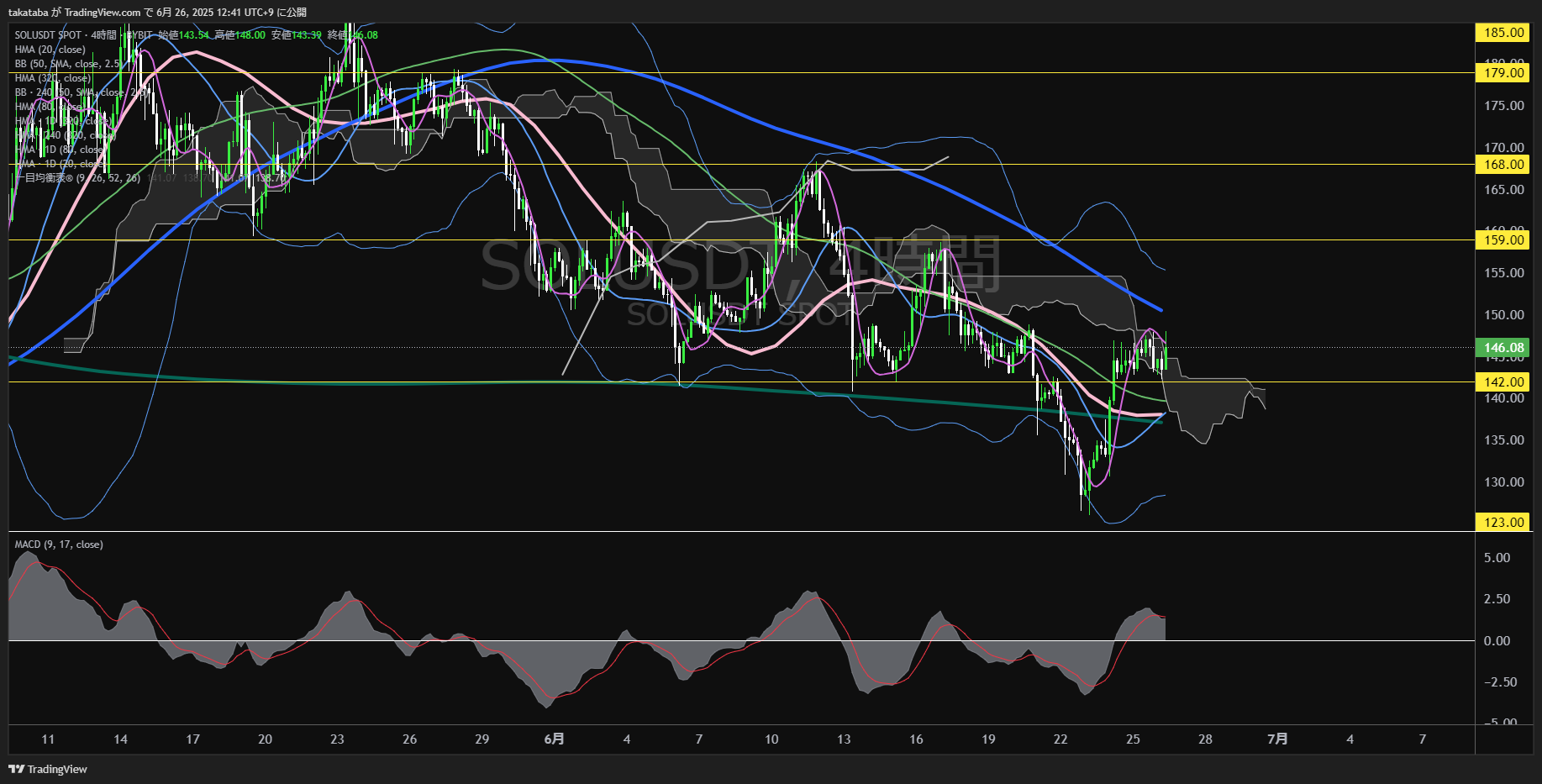Screen dimensions: 1542x784
Task: Click the yellow 179.00 price line label
Action: click(1503, 73)
